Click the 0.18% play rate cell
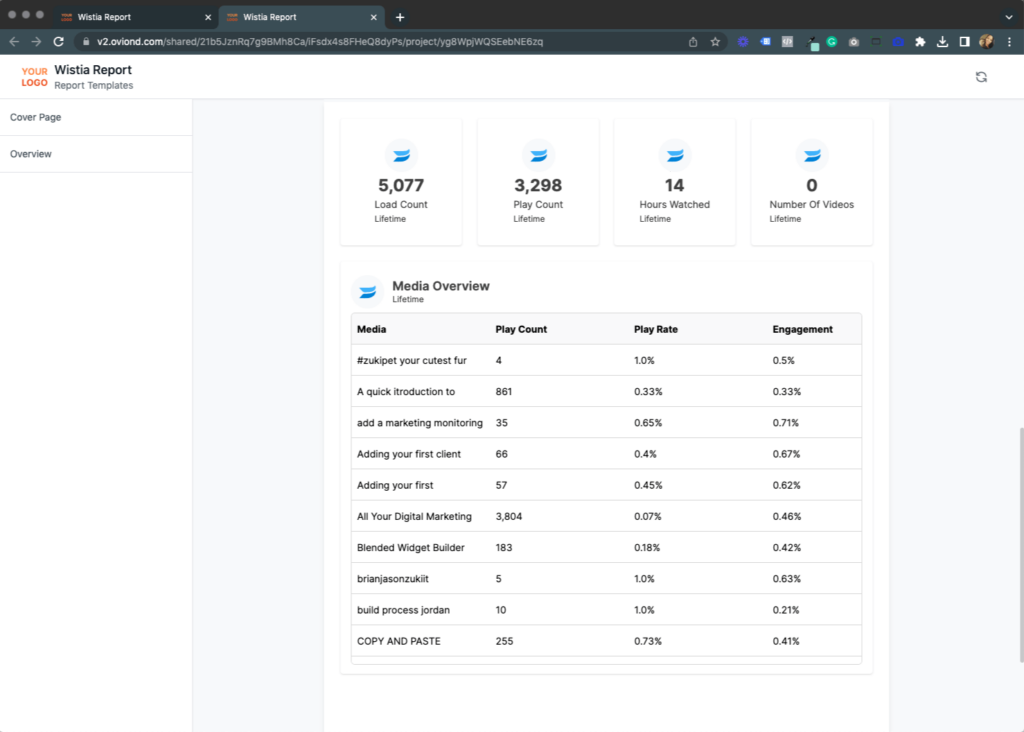The width and height of the screenshot is (1024, 732). (x=647, y=548)
